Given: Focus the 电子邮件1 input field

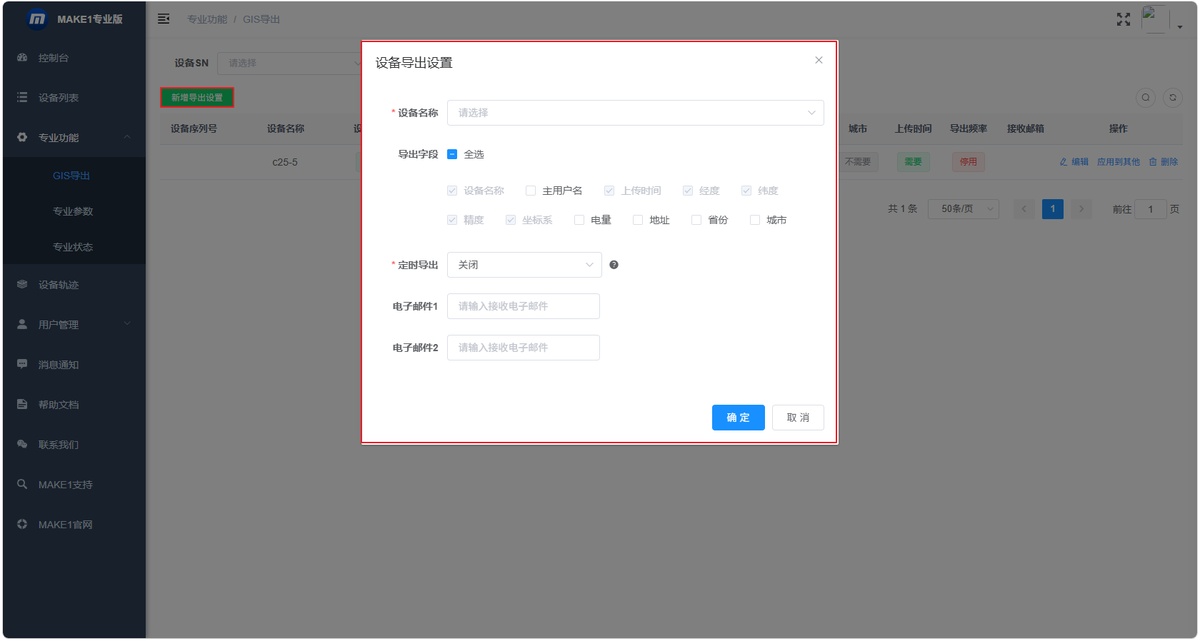Looking at the screenshot, I should click(x=523, y=306).
